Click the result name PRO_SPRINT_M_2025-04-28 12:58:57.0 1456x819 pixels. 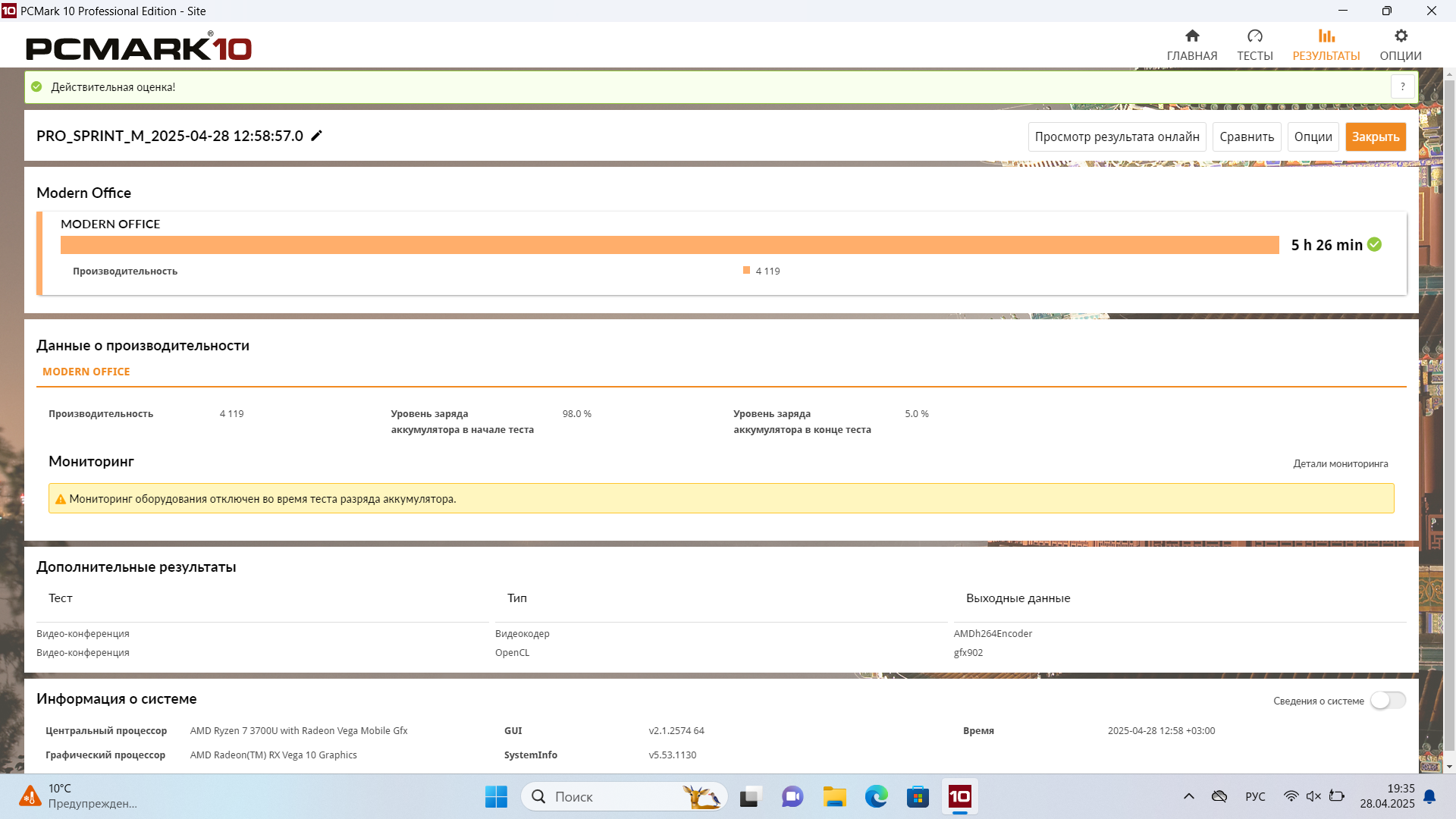point(170,136)
